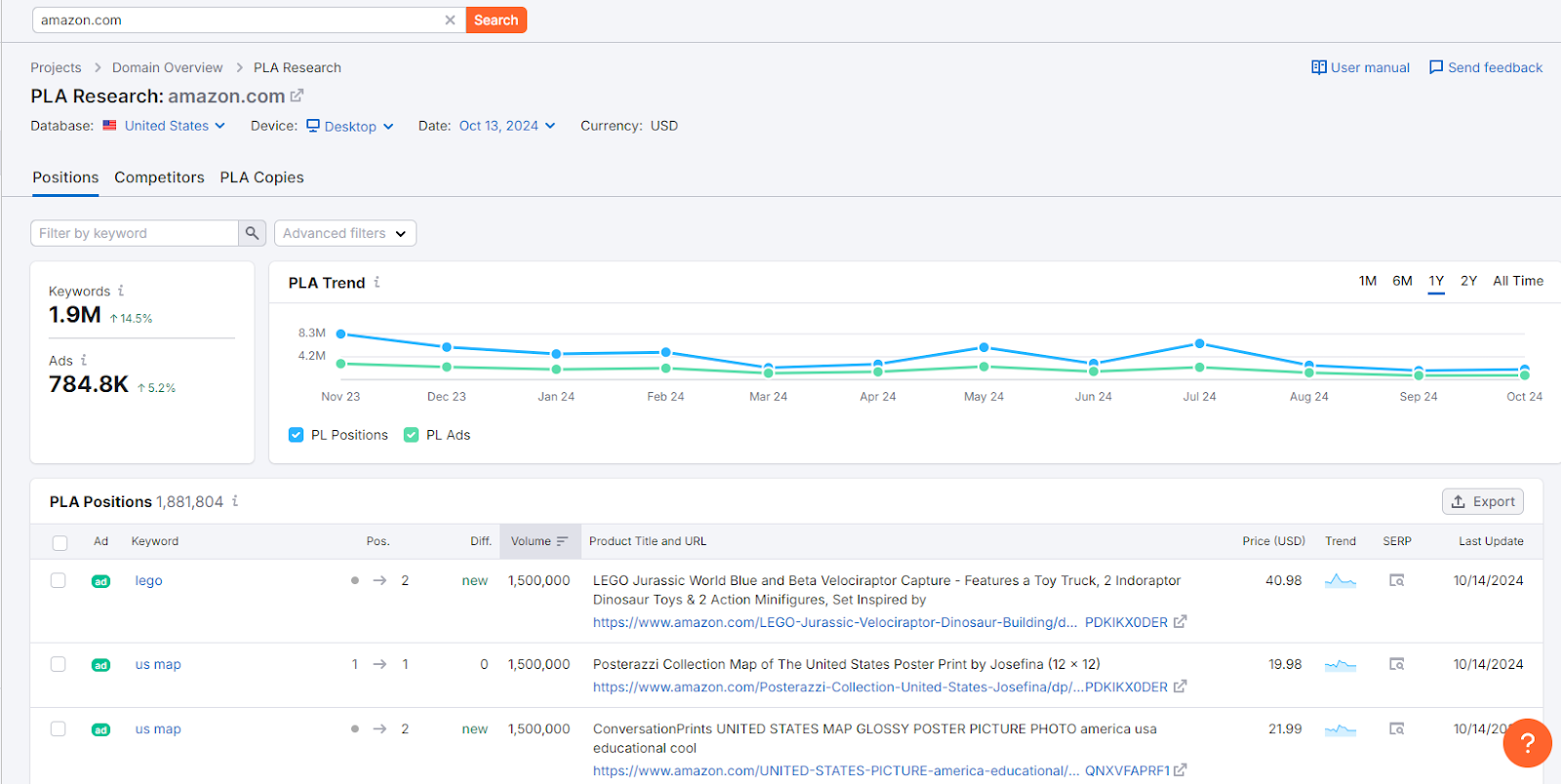Click blue Nov 23 data point on chart
The image size is (1561, 784).
point(340,333)
